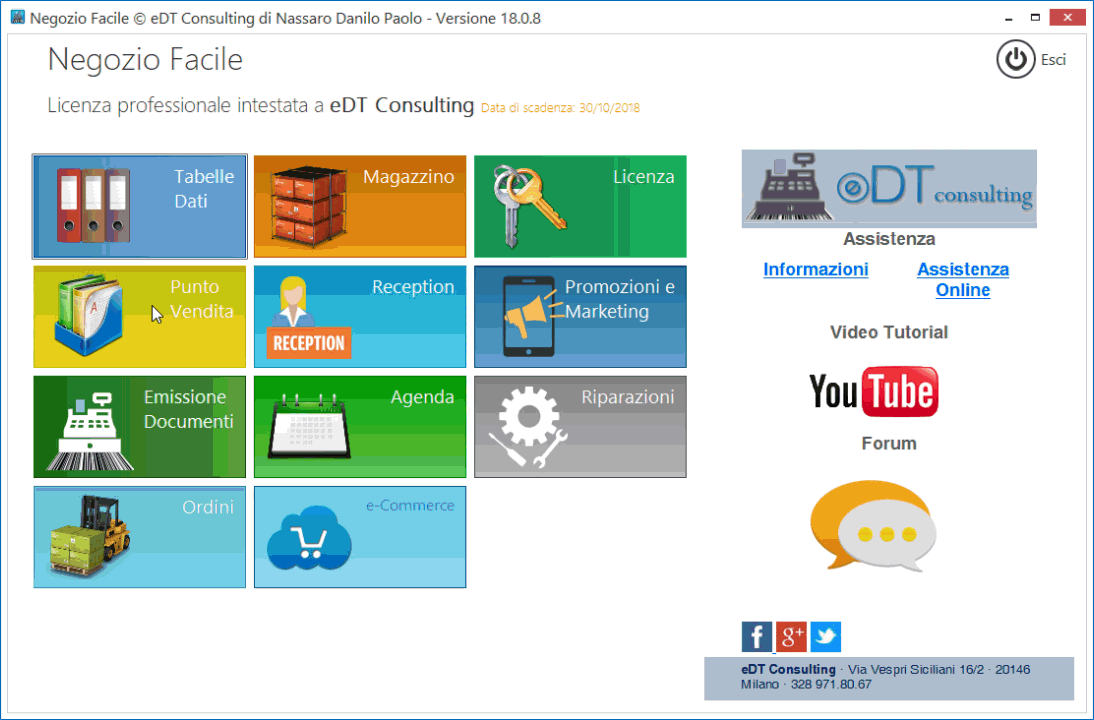Open the e-Commerce cloud cart tile
Screen dimensions: 1094x720
pos(360,537)
